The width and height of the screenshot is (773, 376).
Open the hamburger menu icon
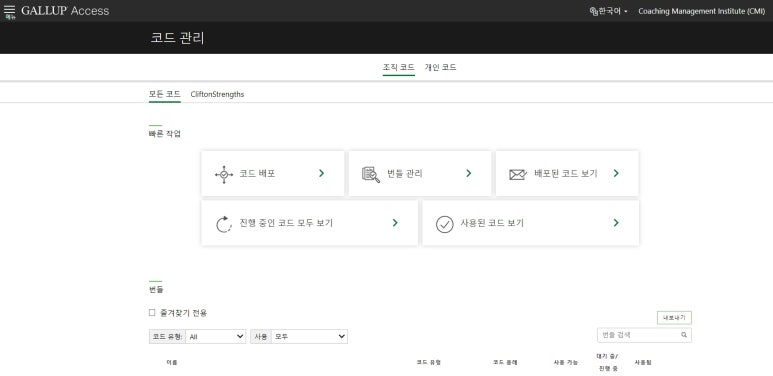pos(9,10)
